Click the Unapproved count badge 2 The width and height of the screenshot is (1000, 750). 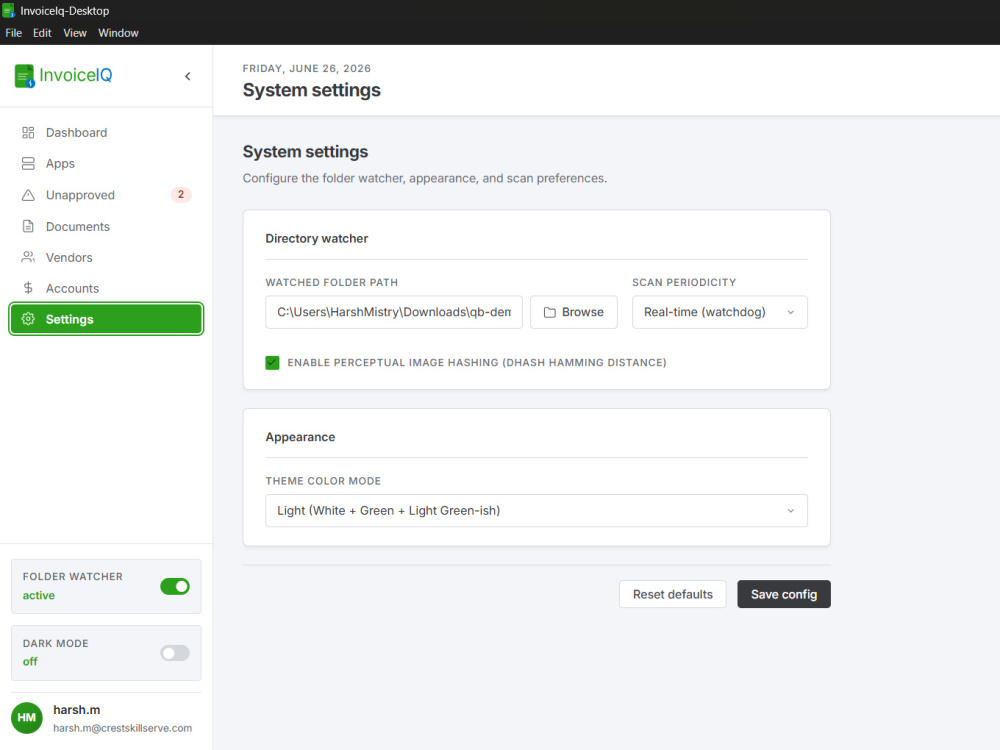[181, 195]
